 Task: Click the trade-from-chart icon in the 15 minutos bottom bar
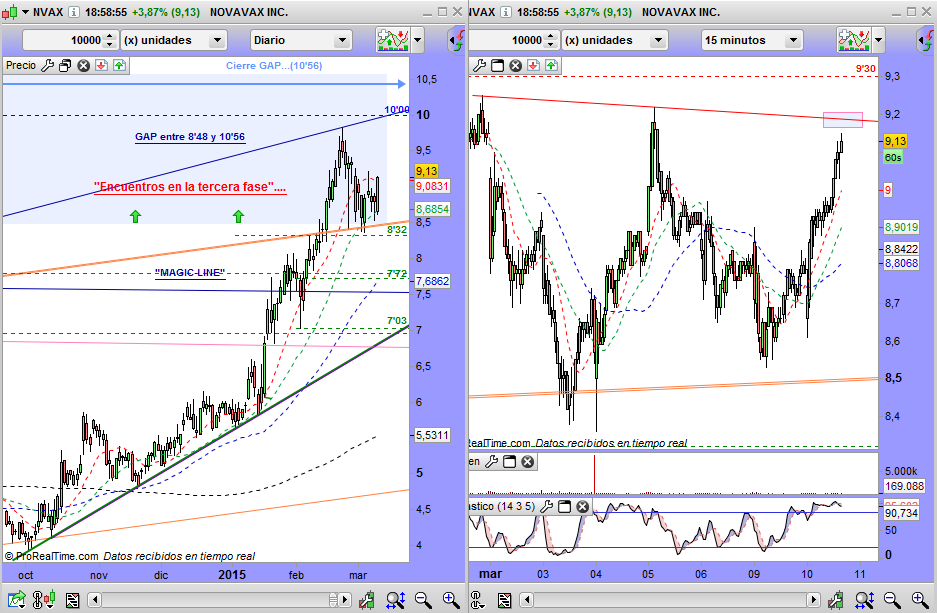[x=835, y=599]
